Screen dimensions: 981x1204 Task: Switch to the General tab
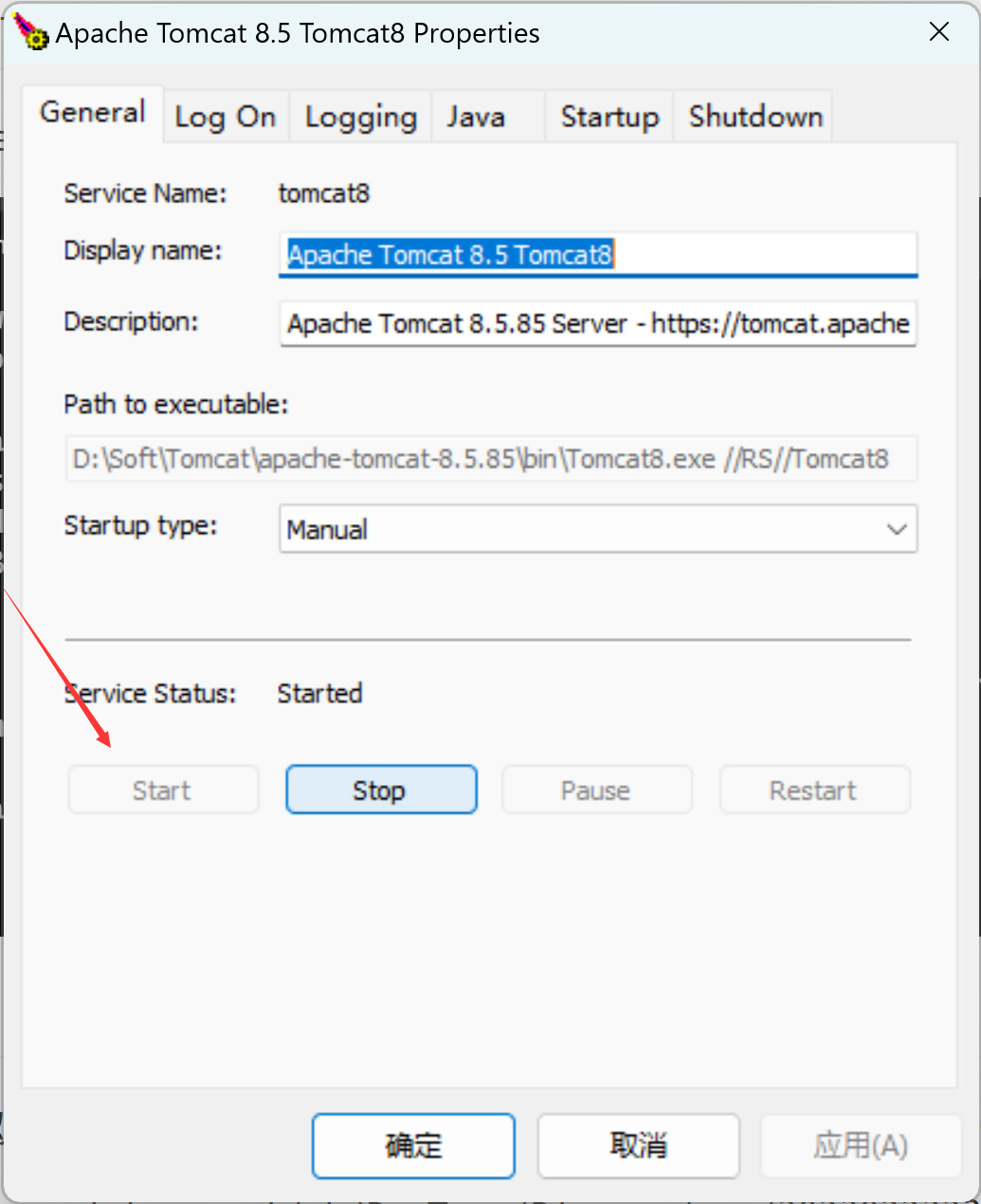93,113
